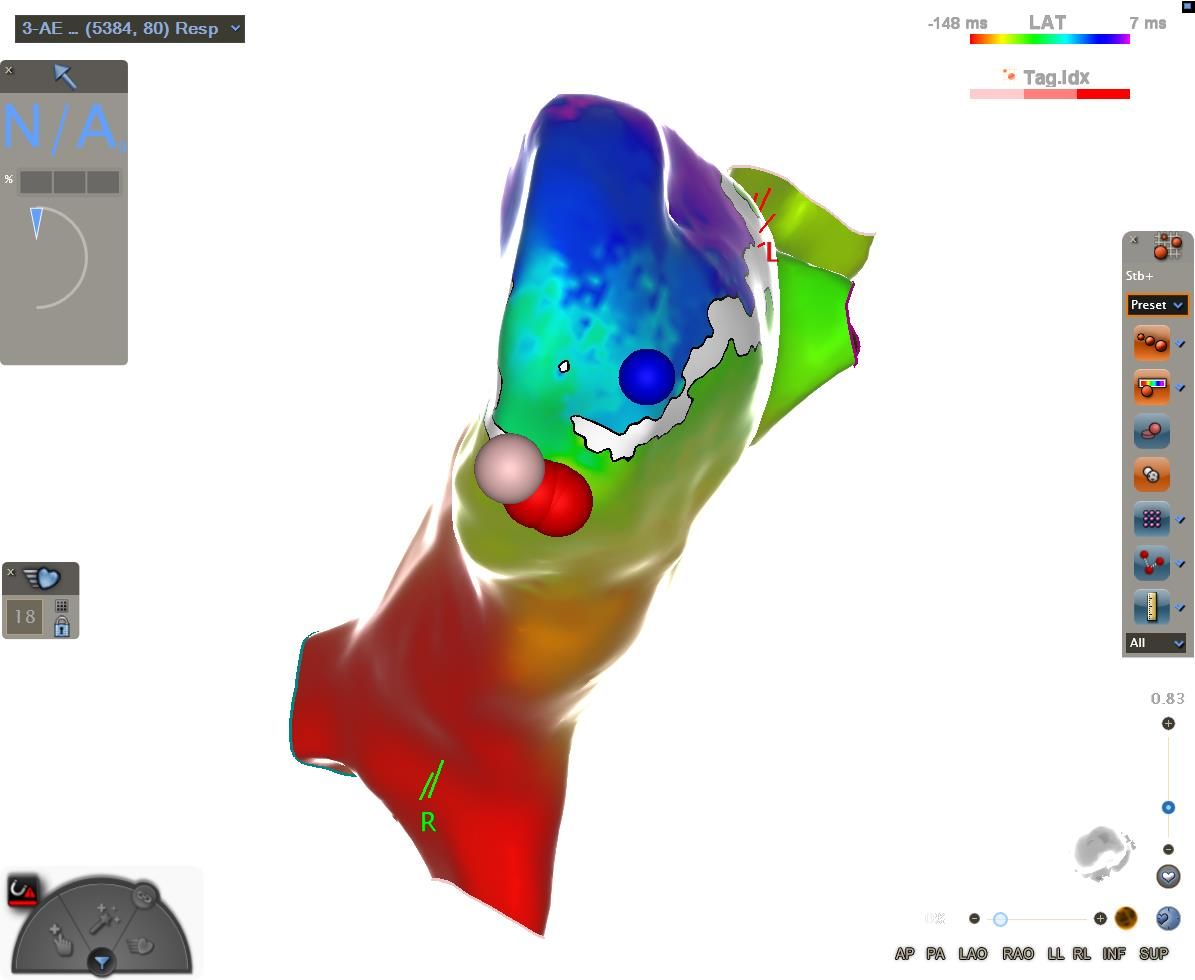Screen dimensions: 1195x980
Task: Click the magic wand tool in the semicircle panel
Action: pyautogui.click(x=104, y=917)
